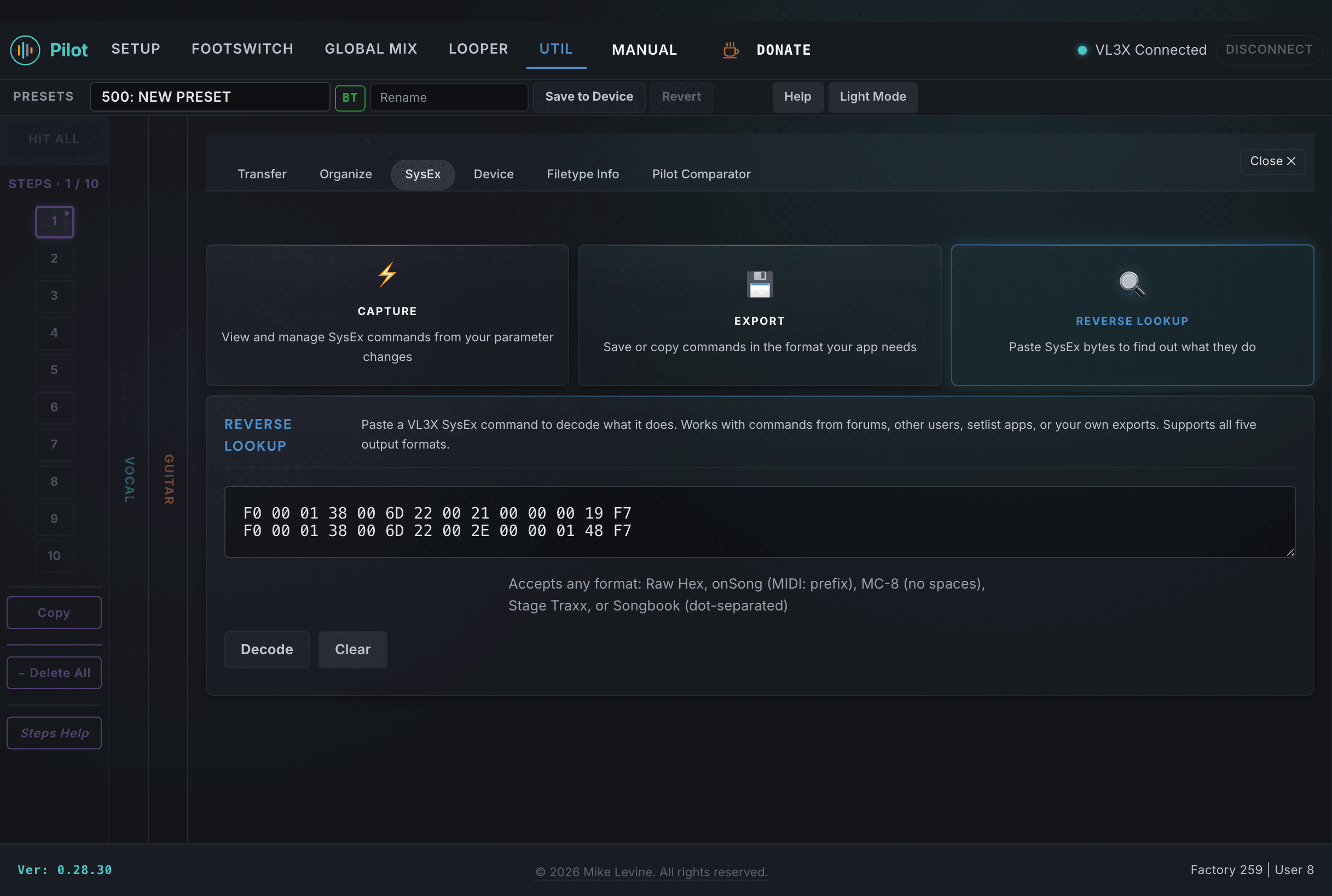The image size is (1332, 896).
Task: Select the Reverse Lookup card
Action: pos(1132,316)
